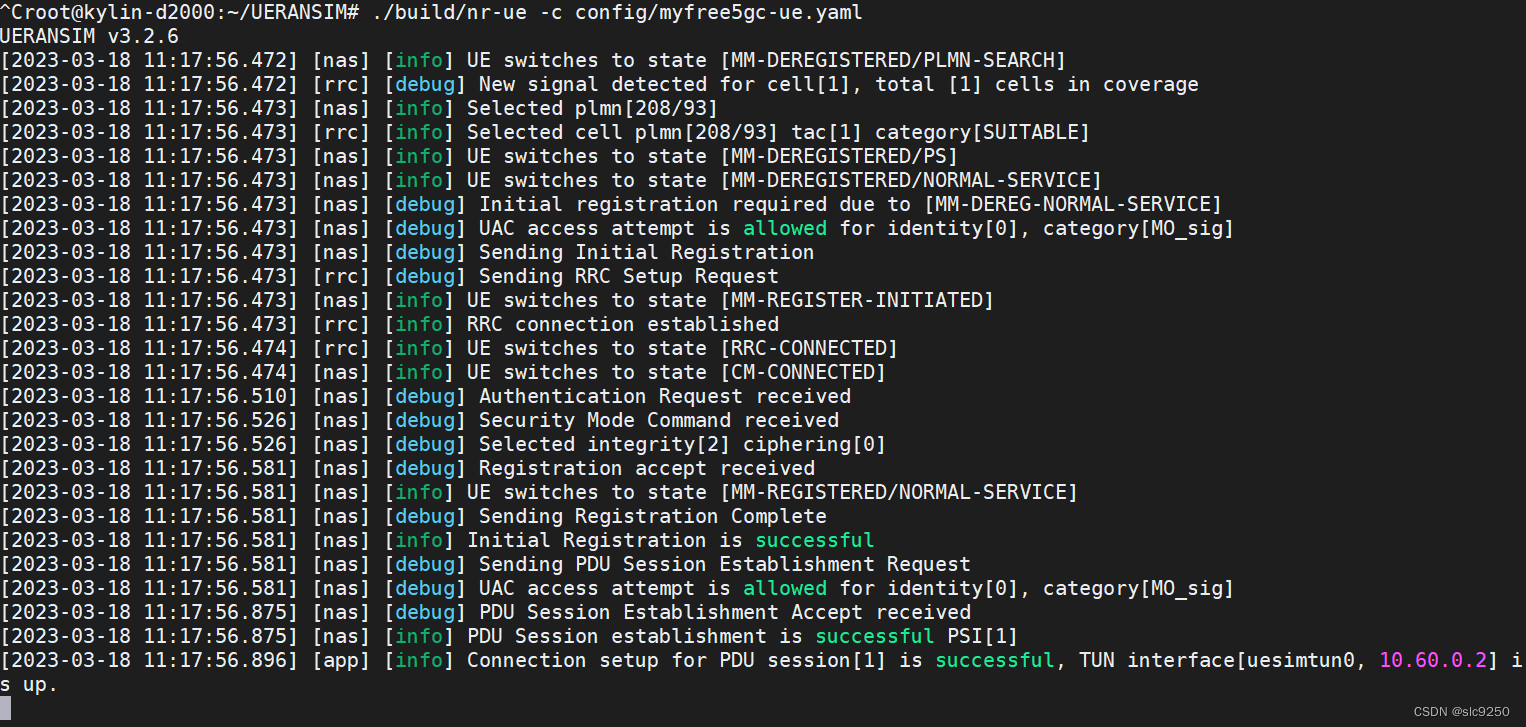This screenshot has width=1526, height=727.
Task: Click the terminal cursor block at the bottom
Action: pyautogui.click(x=6, y=708)
